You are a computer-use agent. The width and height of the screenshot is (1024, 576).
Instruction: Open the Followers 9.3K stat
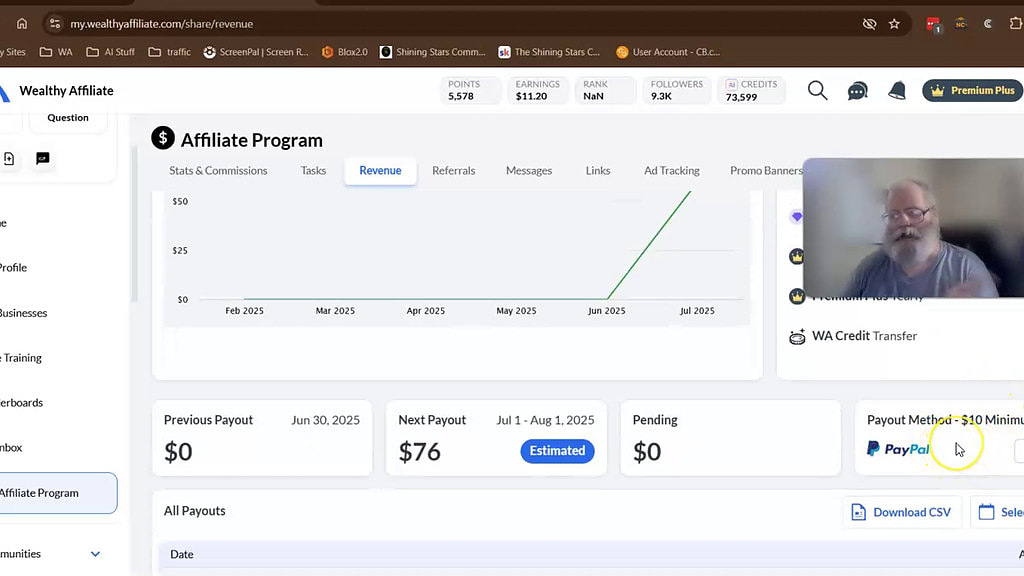[x=677, y=90]
